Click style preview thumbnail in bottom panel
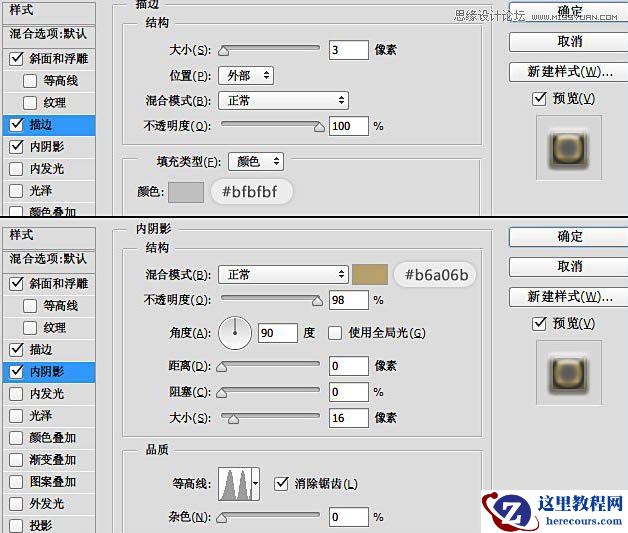This screenshot has height=533, width=628. pyautogui.click(x=569, y=373)
